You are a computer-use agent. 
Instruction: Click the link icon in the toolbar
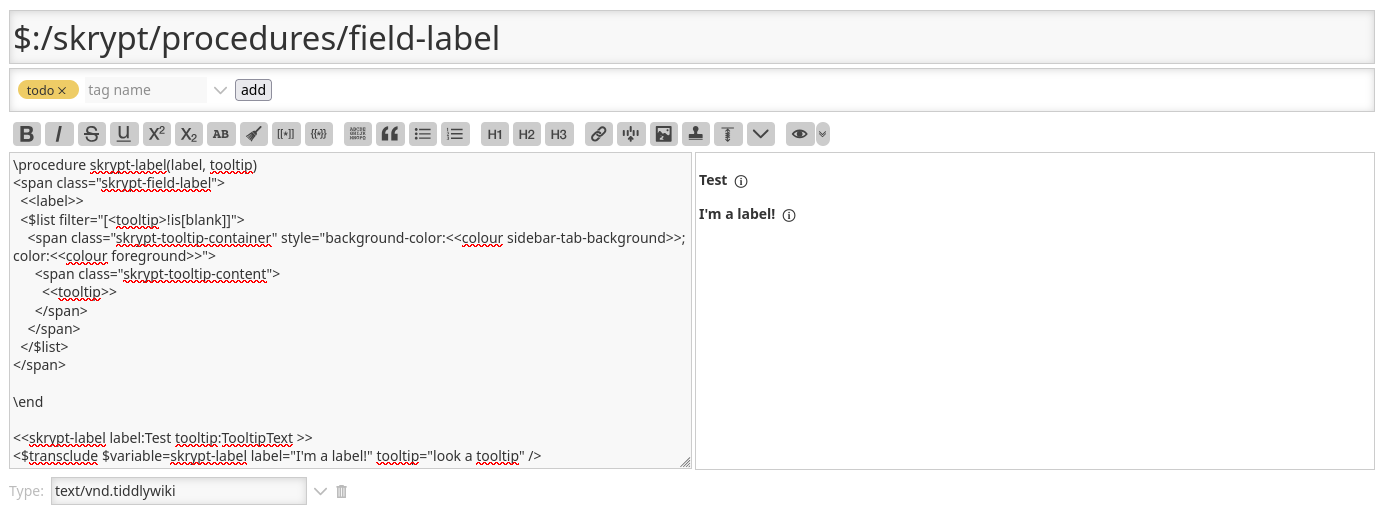point(598,134)
